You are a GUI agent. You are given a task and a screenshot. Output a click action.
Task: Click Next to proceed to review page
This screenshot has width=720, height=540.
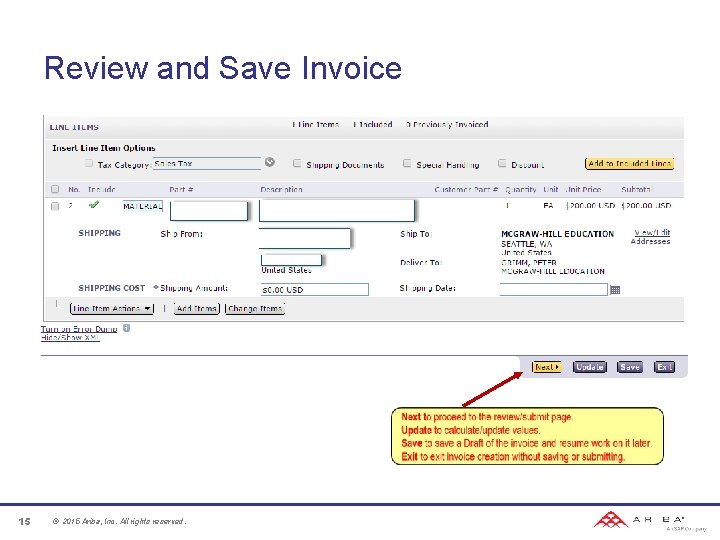[x=546, y=367]
